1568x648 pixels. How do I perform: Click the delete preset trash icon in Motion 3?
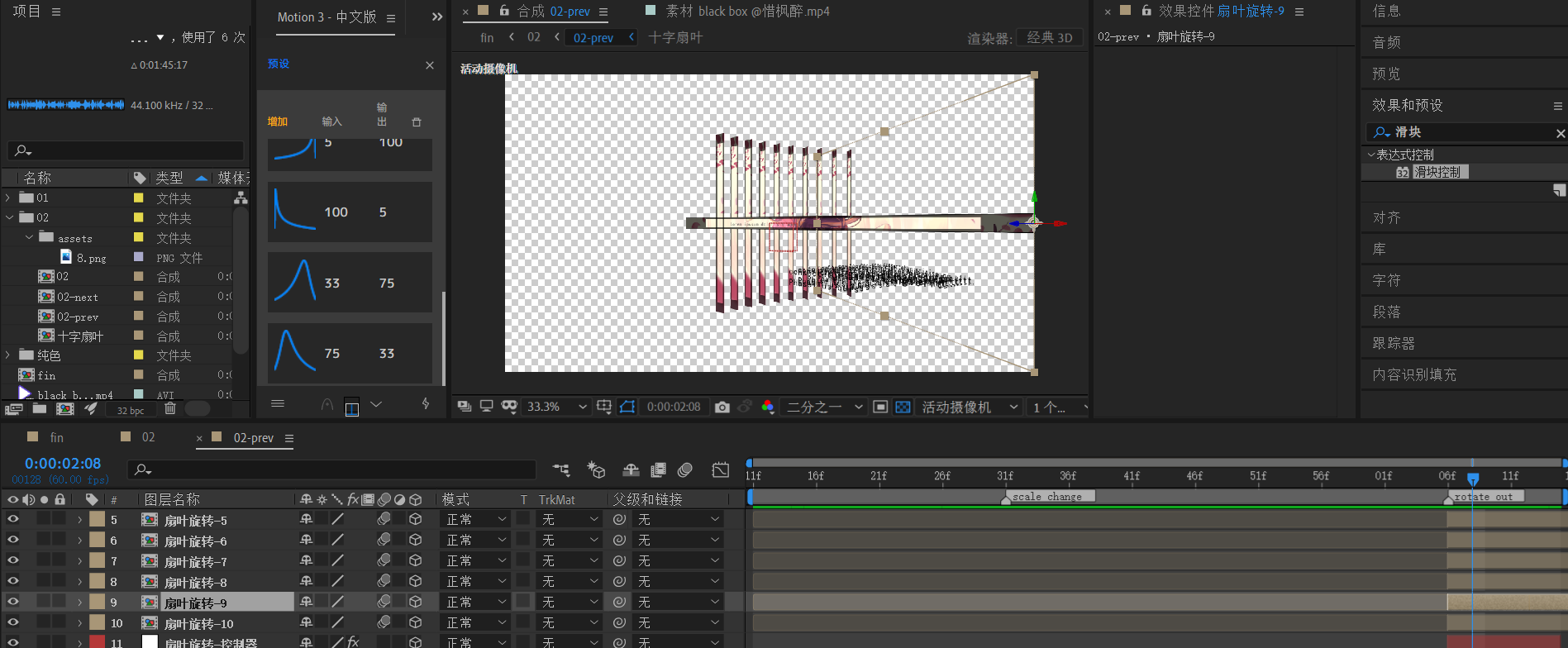pos(417,122)
